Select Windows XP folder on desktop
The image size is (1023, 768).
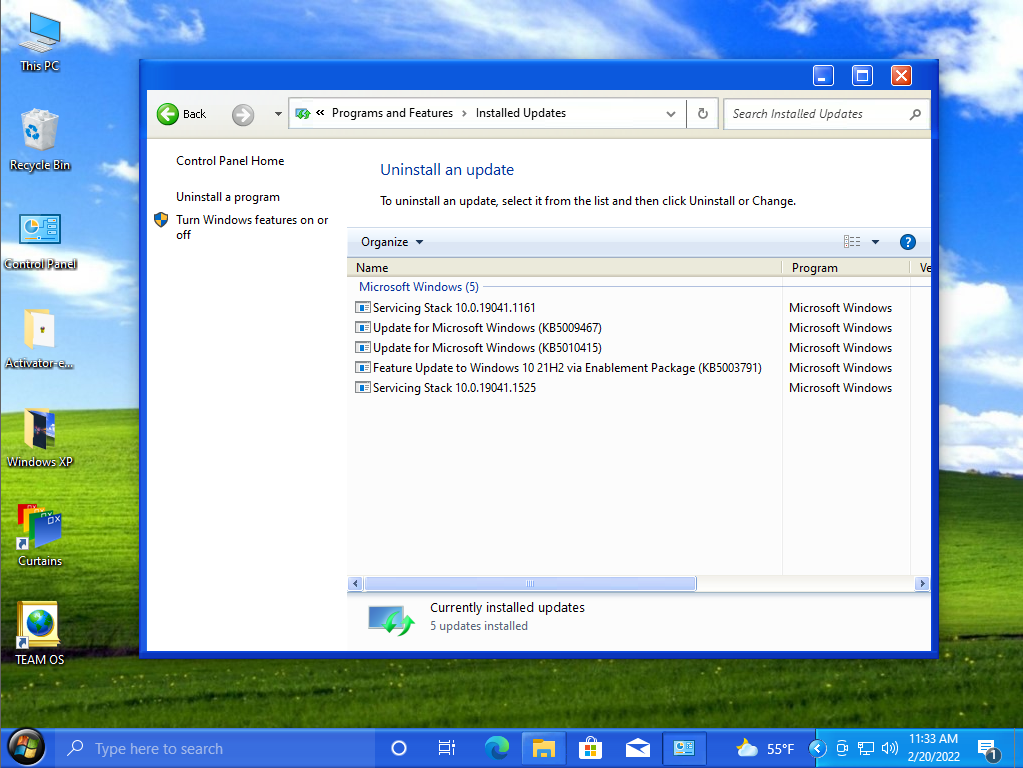click(39, 438)
